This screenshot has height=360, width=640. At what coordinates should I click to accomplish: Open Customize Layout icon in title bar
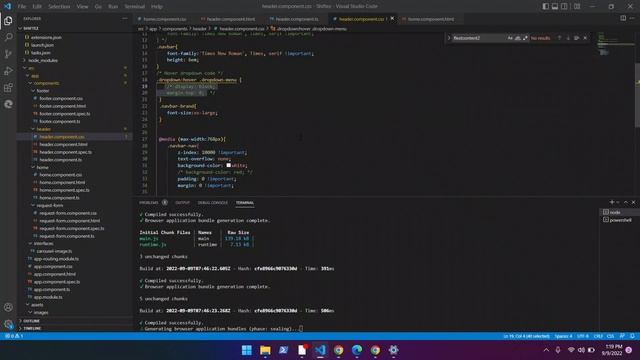577,7
